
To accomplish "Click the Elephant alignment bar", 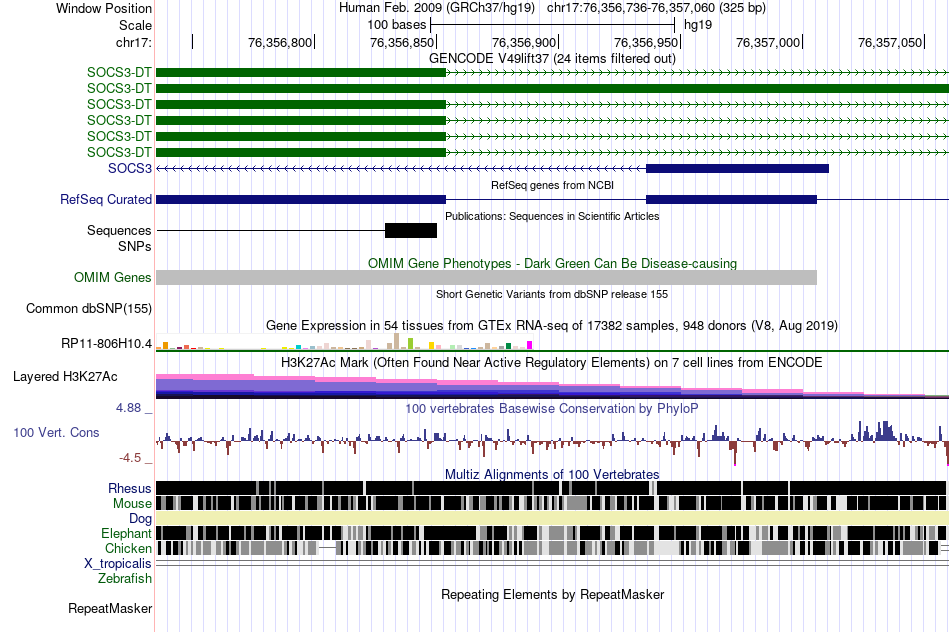I will [552, 533].
